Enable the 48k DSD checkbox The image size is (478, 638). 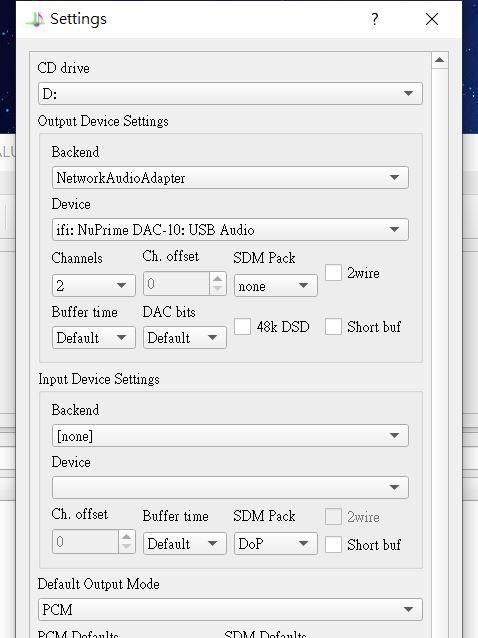click(x=242, y=326)
